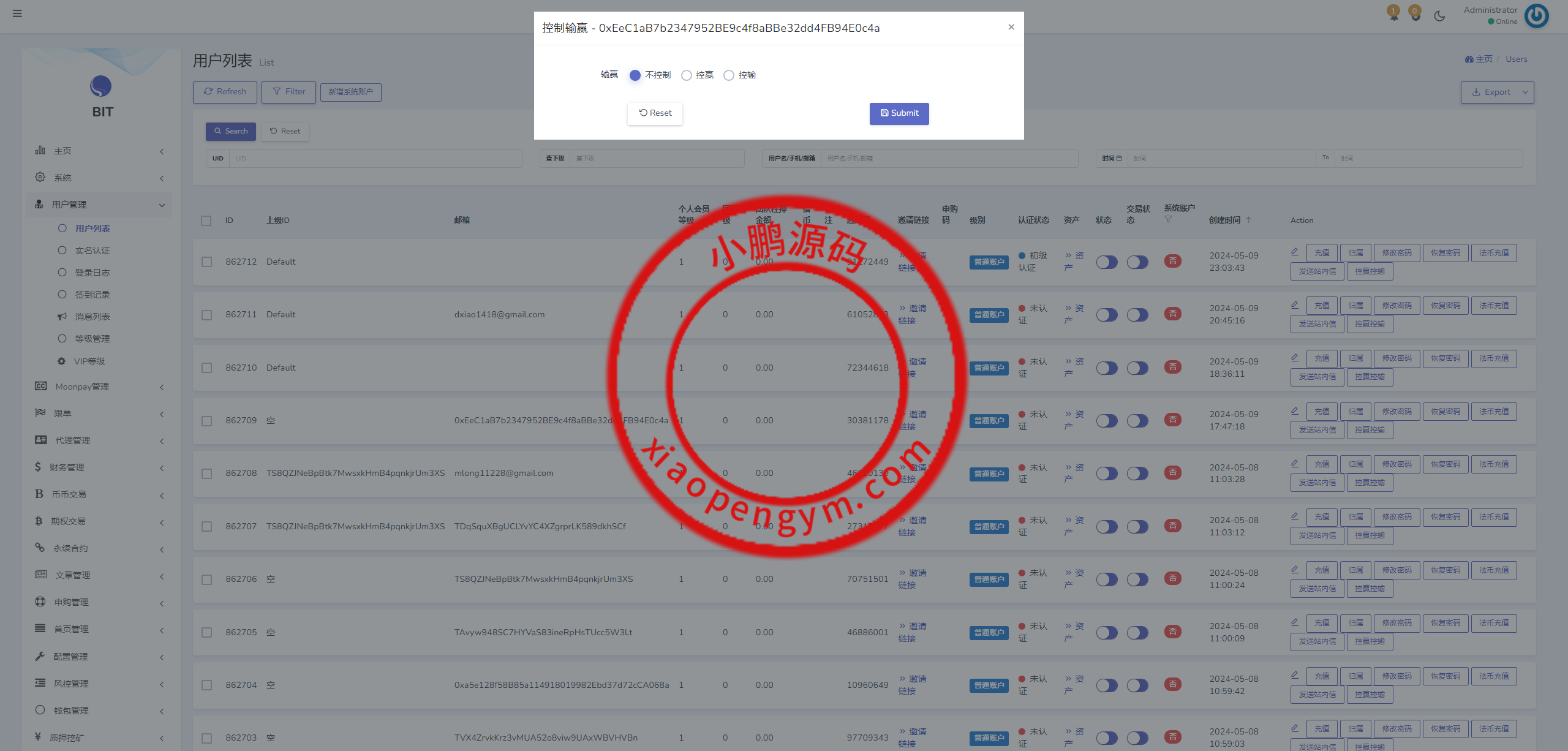Close the 控制输赢 dialog
This screenshot has width=1568, height=751.
(x=1011, y=27)
